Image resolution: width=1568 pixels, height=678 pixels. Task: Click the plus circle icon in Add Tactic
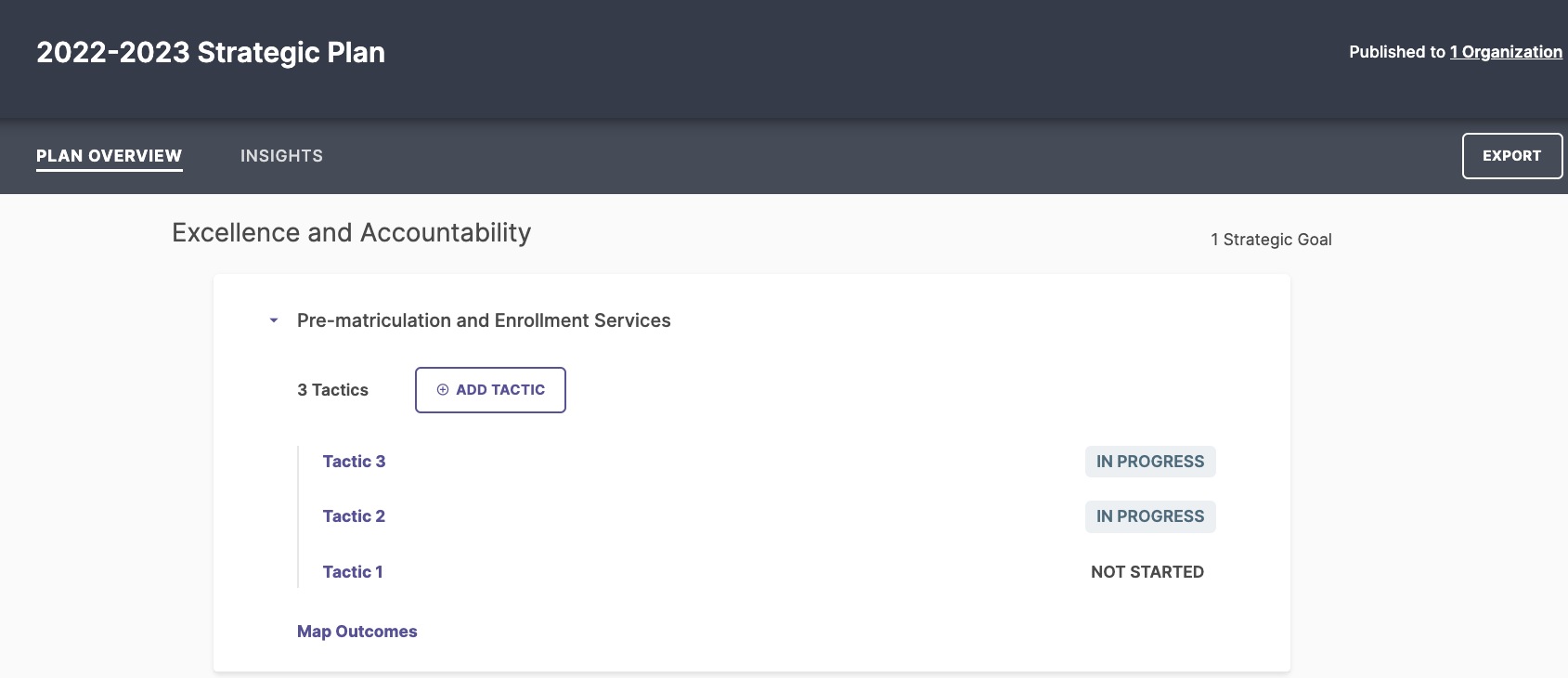(443, 390)
